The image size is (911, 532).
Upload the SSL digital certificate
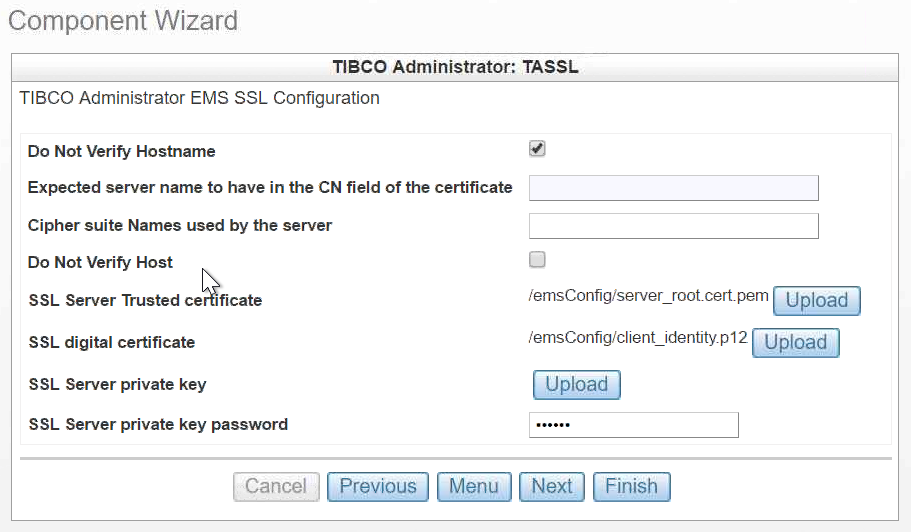[x=795, y=342]
